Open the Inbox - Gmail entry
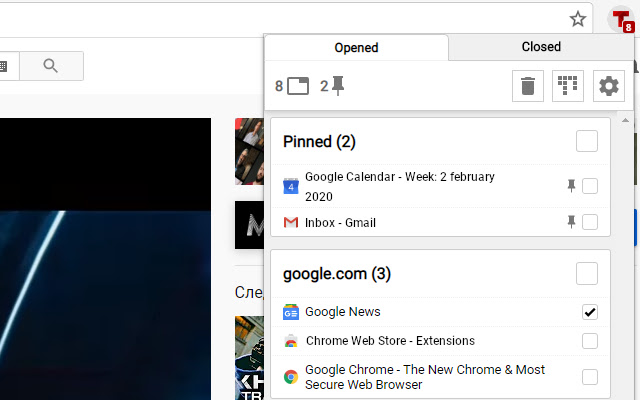This screenshot has width=640, height=400. pyautogui.click(x=340, y=223)
